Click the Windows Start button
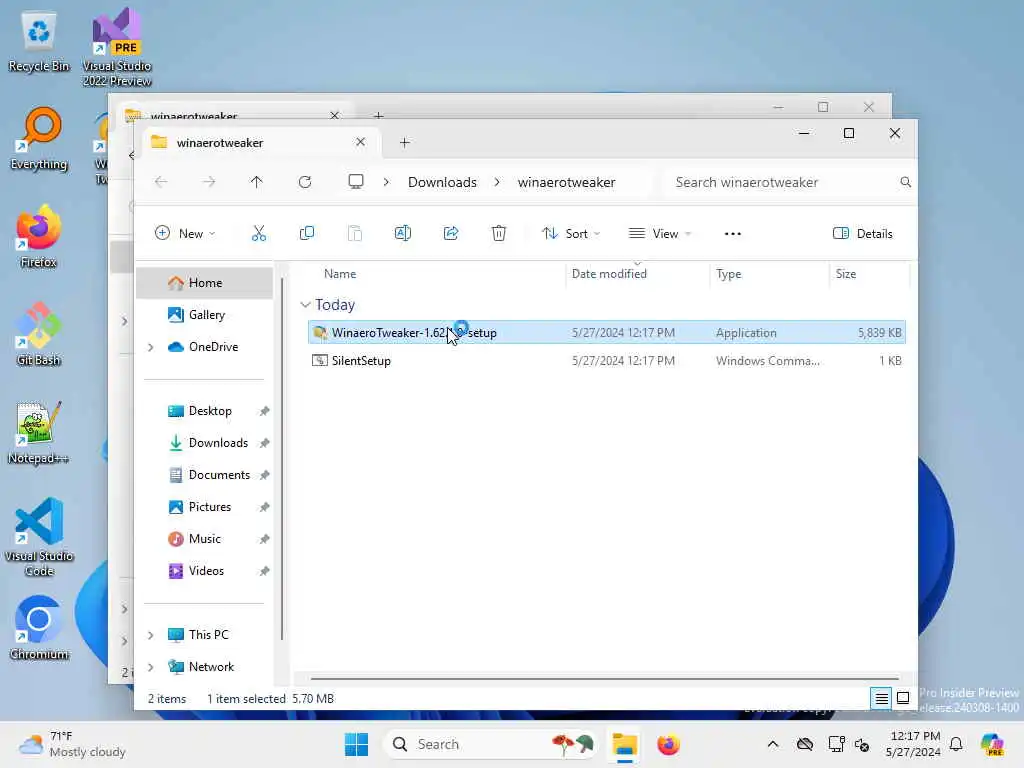The width and height of the screenshot is (1024, 768). tap(357, 744)
